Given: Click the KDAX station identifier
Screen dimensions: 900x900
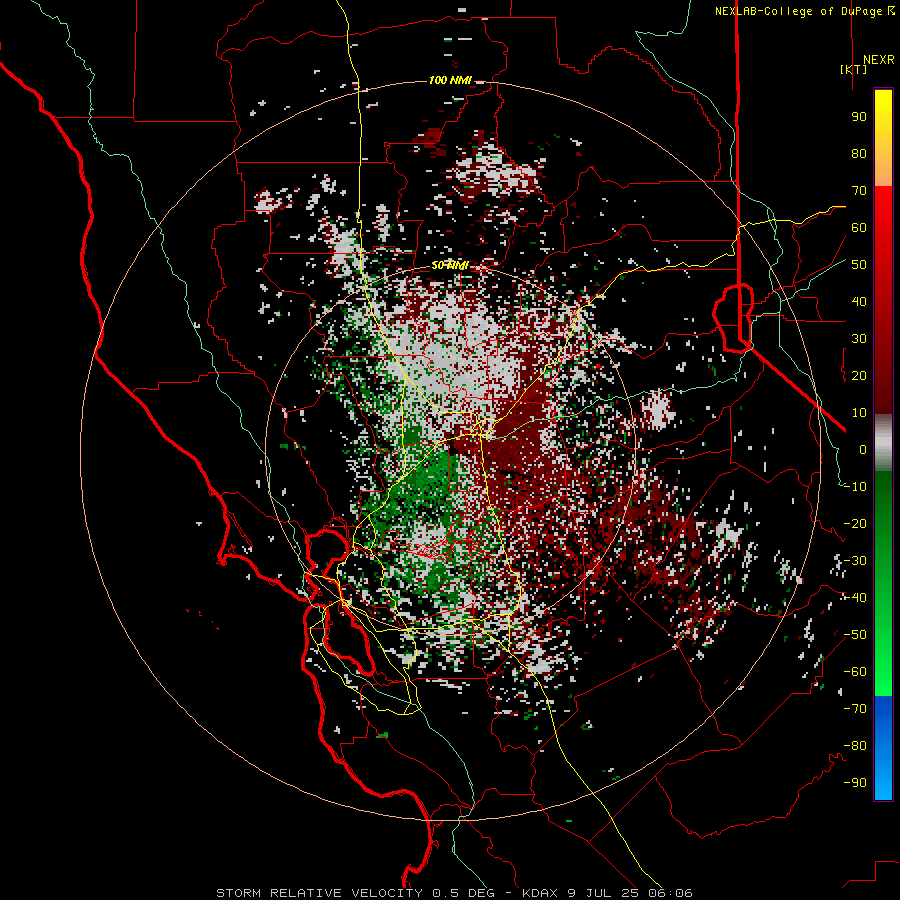Looking at the screenshot, I should pos(542,893).
